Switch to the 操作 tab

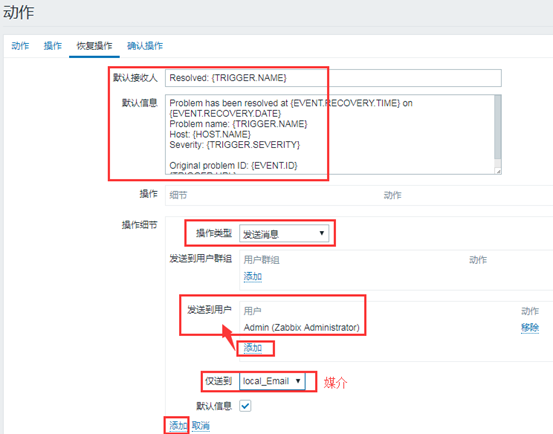[x=53, y=46]
